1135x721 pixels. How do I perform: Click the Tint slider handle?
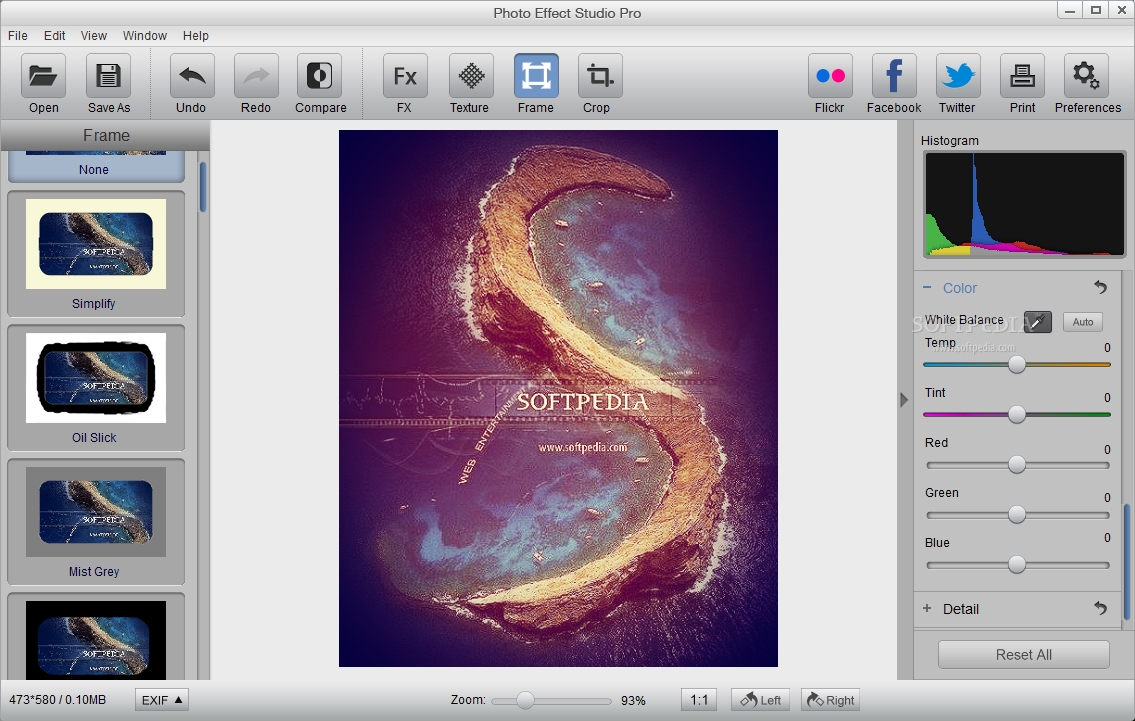click(1017, 414)
